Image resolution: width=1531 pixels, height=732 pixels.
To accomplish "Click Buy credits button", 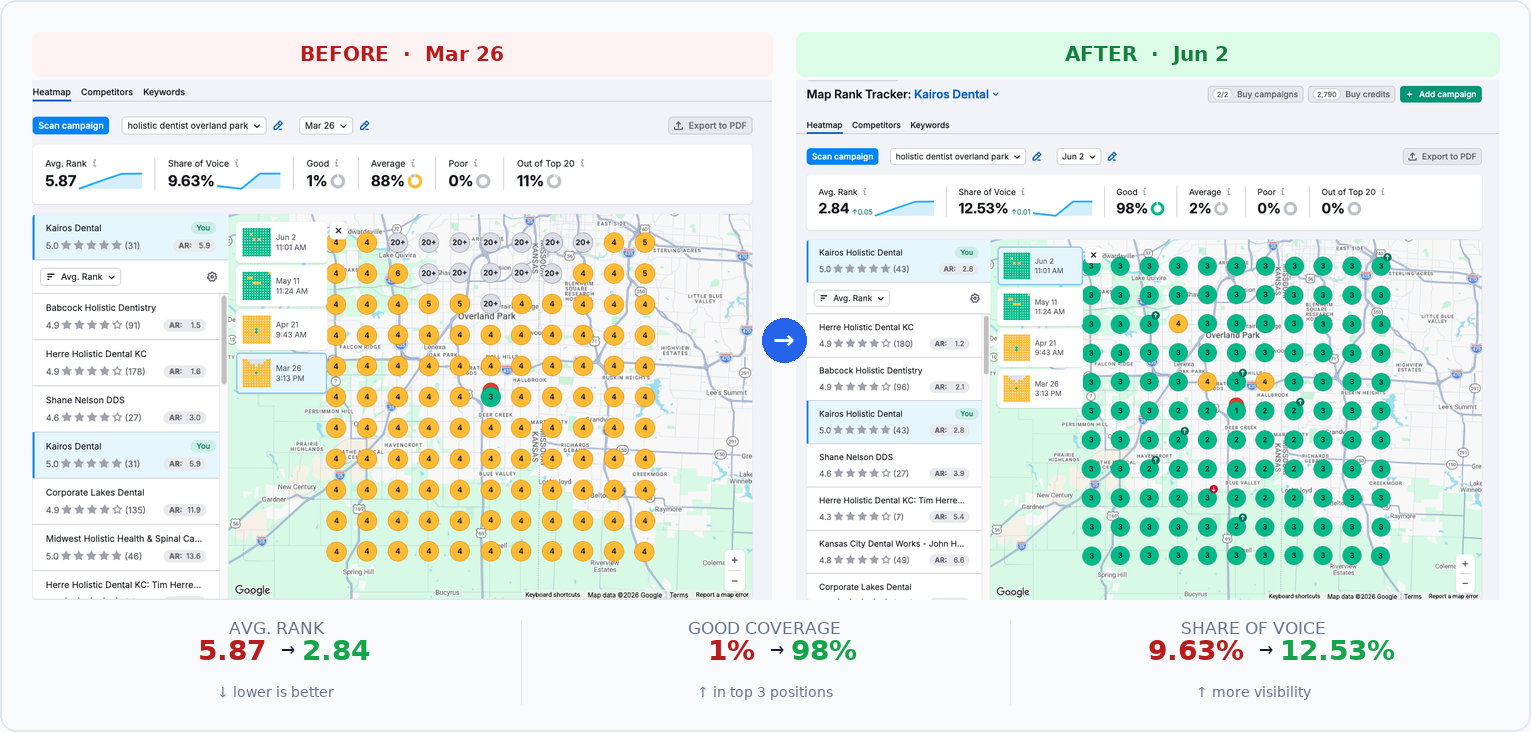I will pyautogui.click(x=1352, y=94).
